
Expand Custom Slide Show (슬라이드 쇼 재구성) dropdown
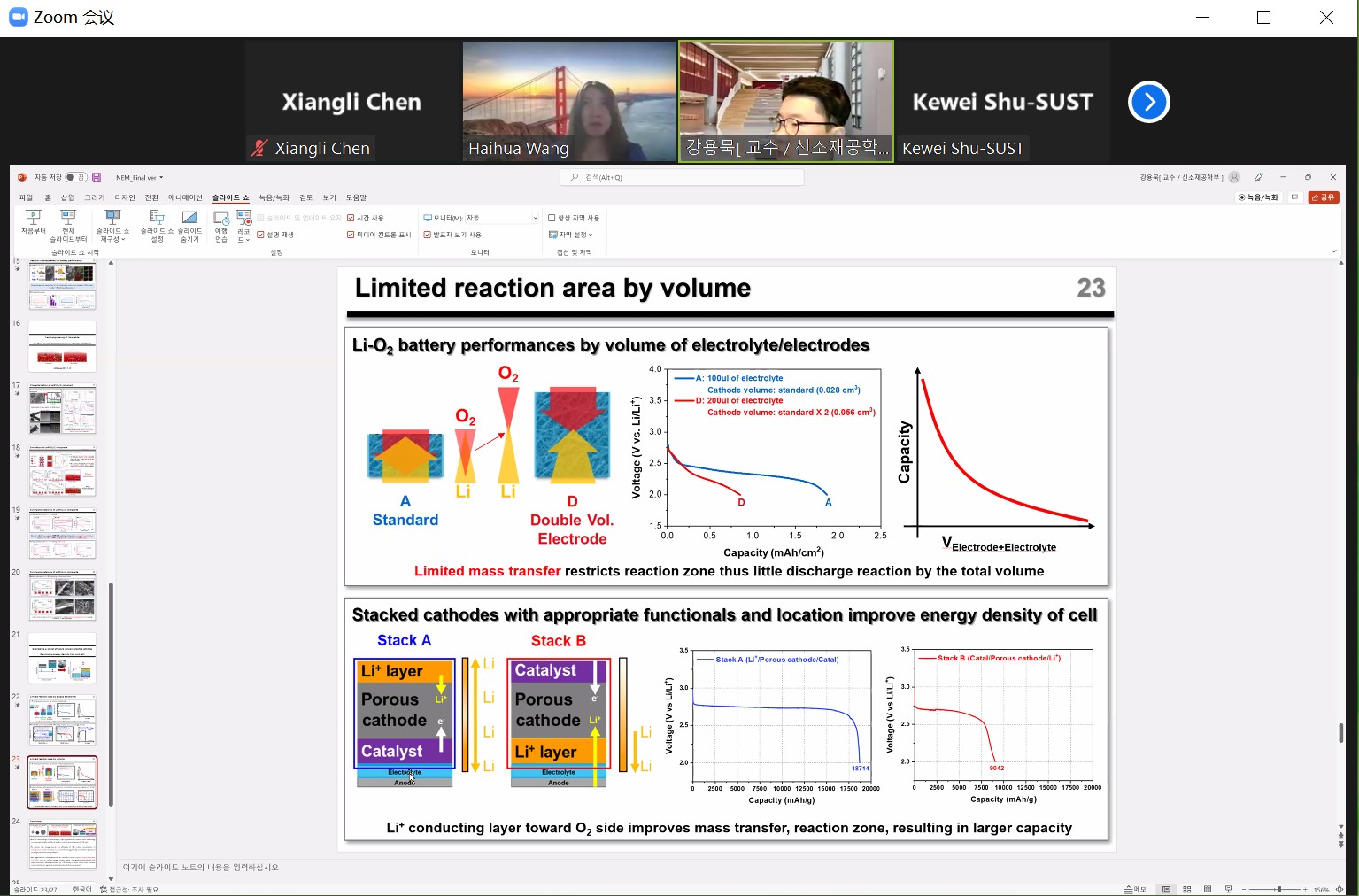click(x=112, y=227)
